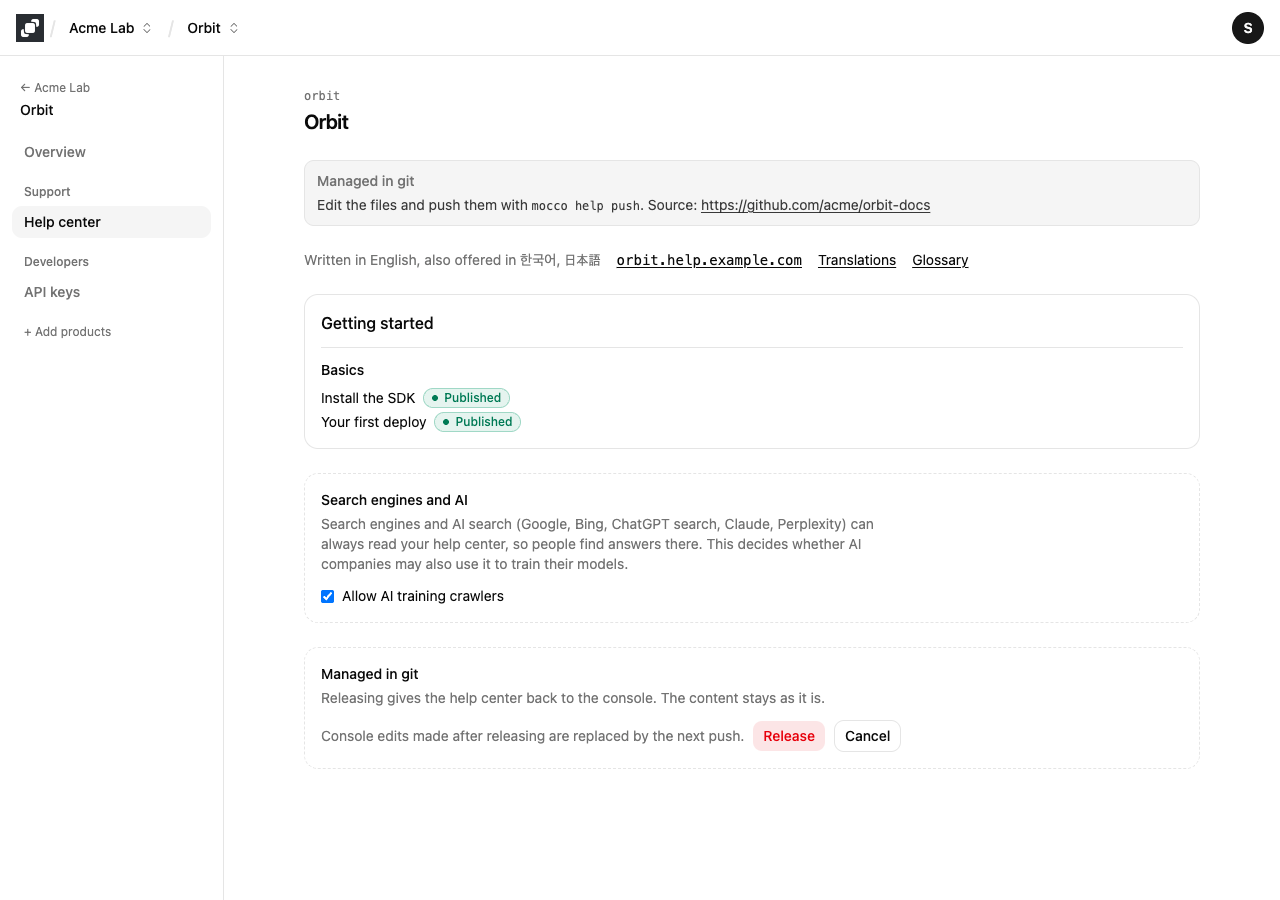1280x900 pixels.
Task: Cancel the release confirmation
Action: pyautogui.click(x=867, y=736)
